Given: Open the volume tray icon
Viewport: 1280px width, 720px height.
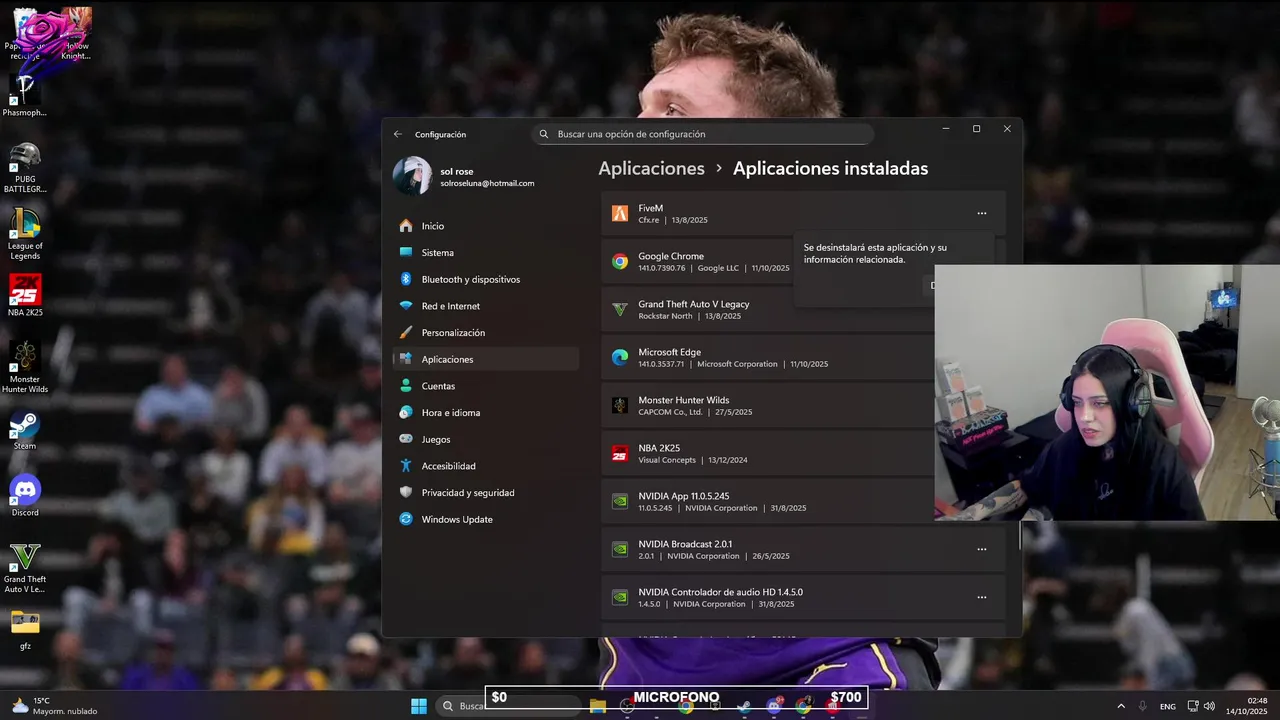Looking at the screenshot, I should coord(1211,706).
